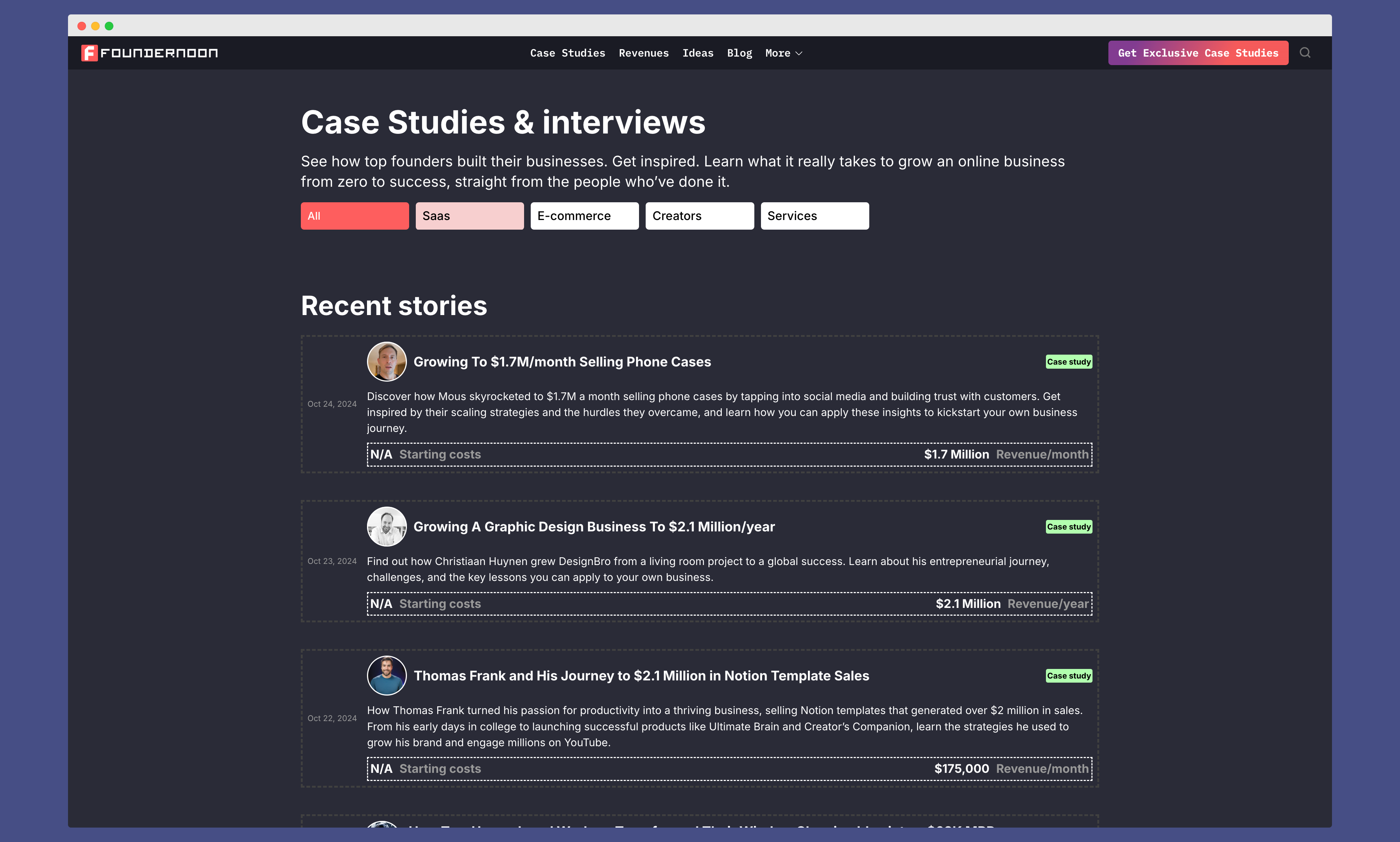
Task: Click '$175,000' revenue value
Action: (961, 769)
